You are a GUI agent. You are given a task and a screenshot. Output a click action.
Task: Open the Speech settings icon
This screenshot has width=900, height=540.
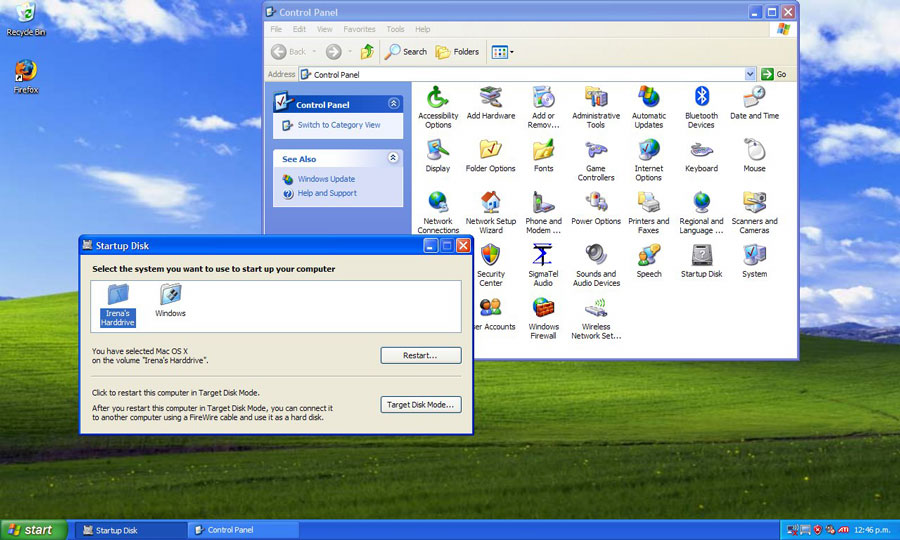coord(649,261)
